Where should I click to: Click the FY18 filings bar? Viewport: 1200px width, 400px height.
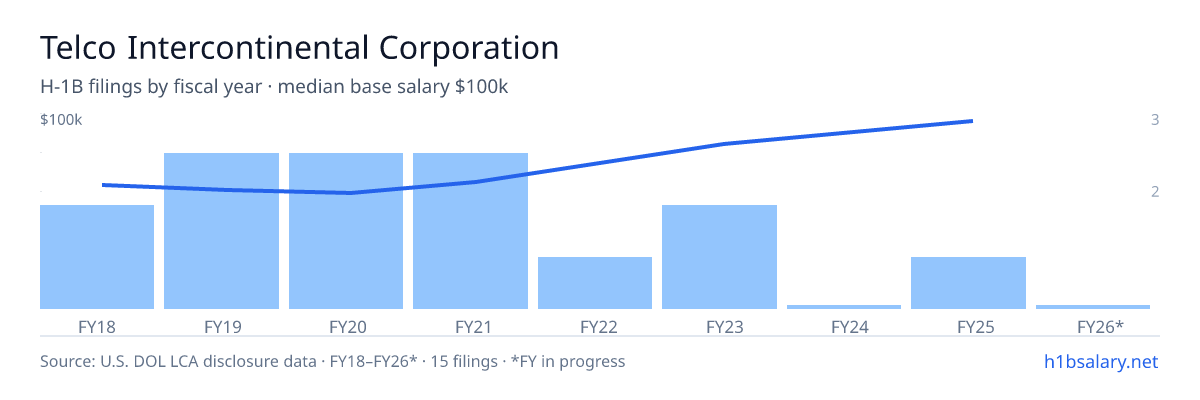pyautogui.click(x=97, y=257)
